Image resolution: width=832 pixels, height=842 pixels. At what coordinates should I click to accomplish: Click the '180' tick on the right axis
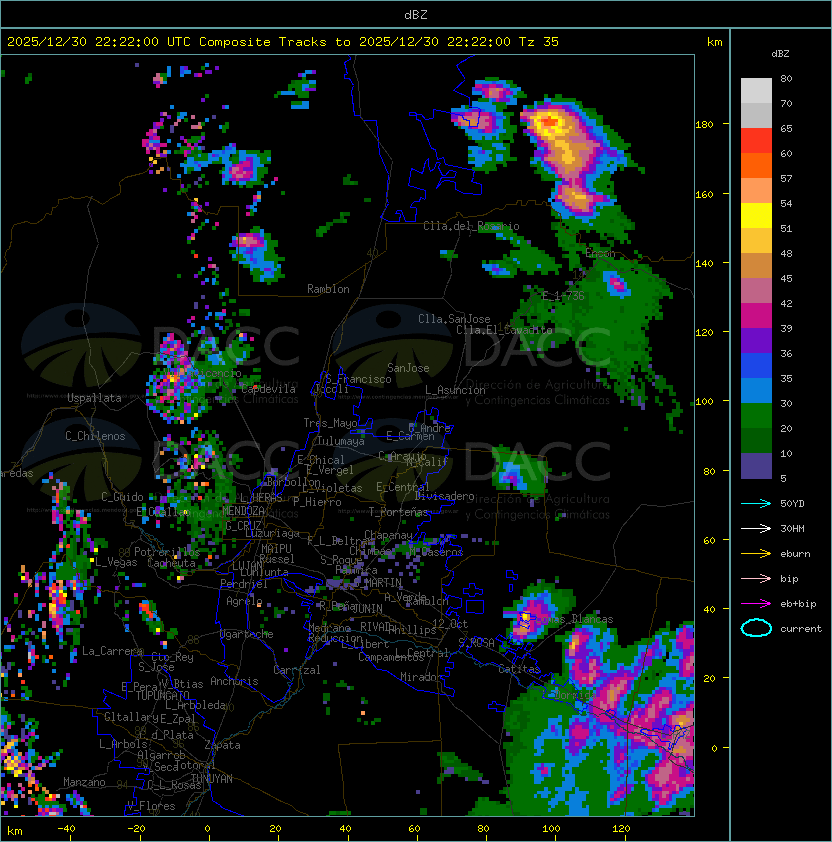(704, 124)
